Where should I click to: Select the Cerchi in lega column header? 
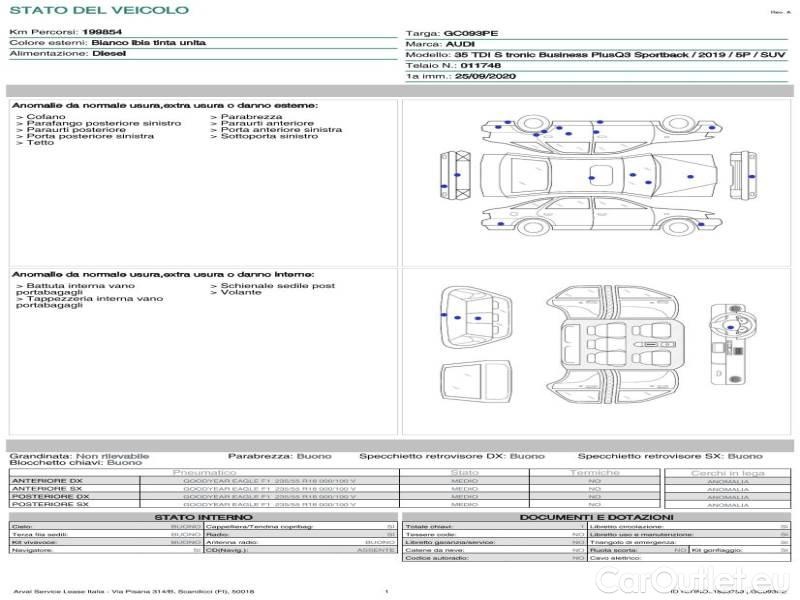click(x=727, y=472)
